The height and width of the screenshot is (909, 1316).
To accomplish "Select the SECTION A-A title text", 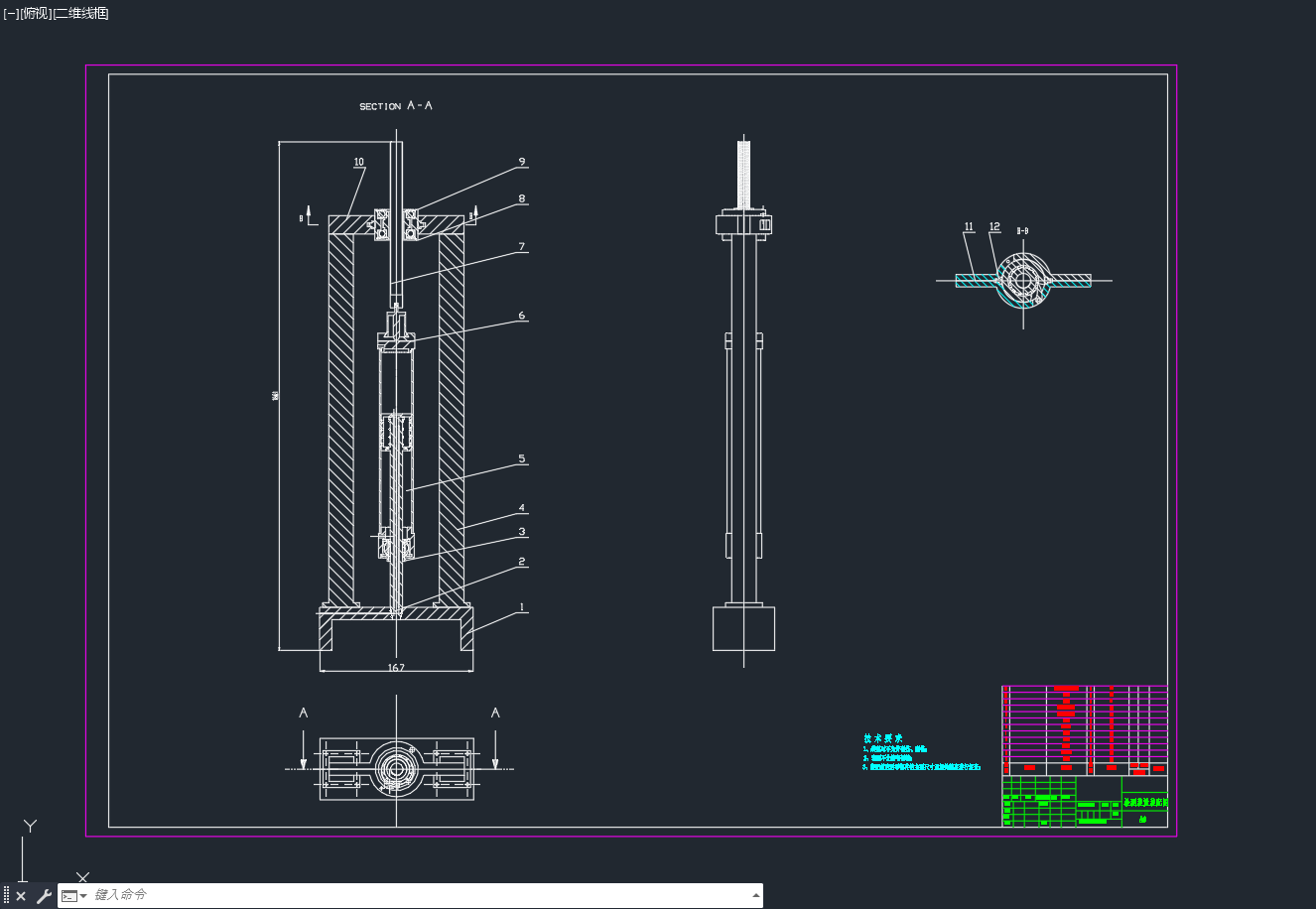I will (396, 105).
